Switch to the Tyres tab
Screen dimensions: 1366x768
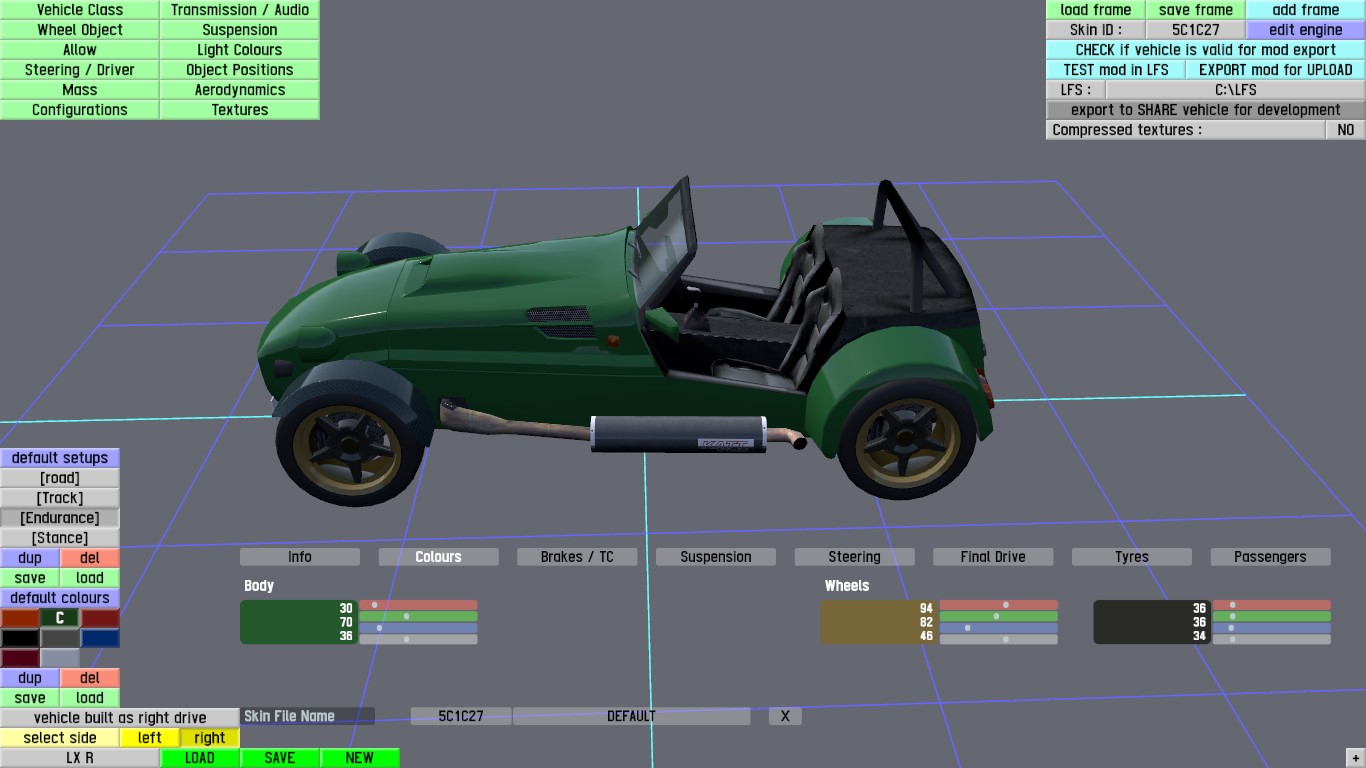1132,557
